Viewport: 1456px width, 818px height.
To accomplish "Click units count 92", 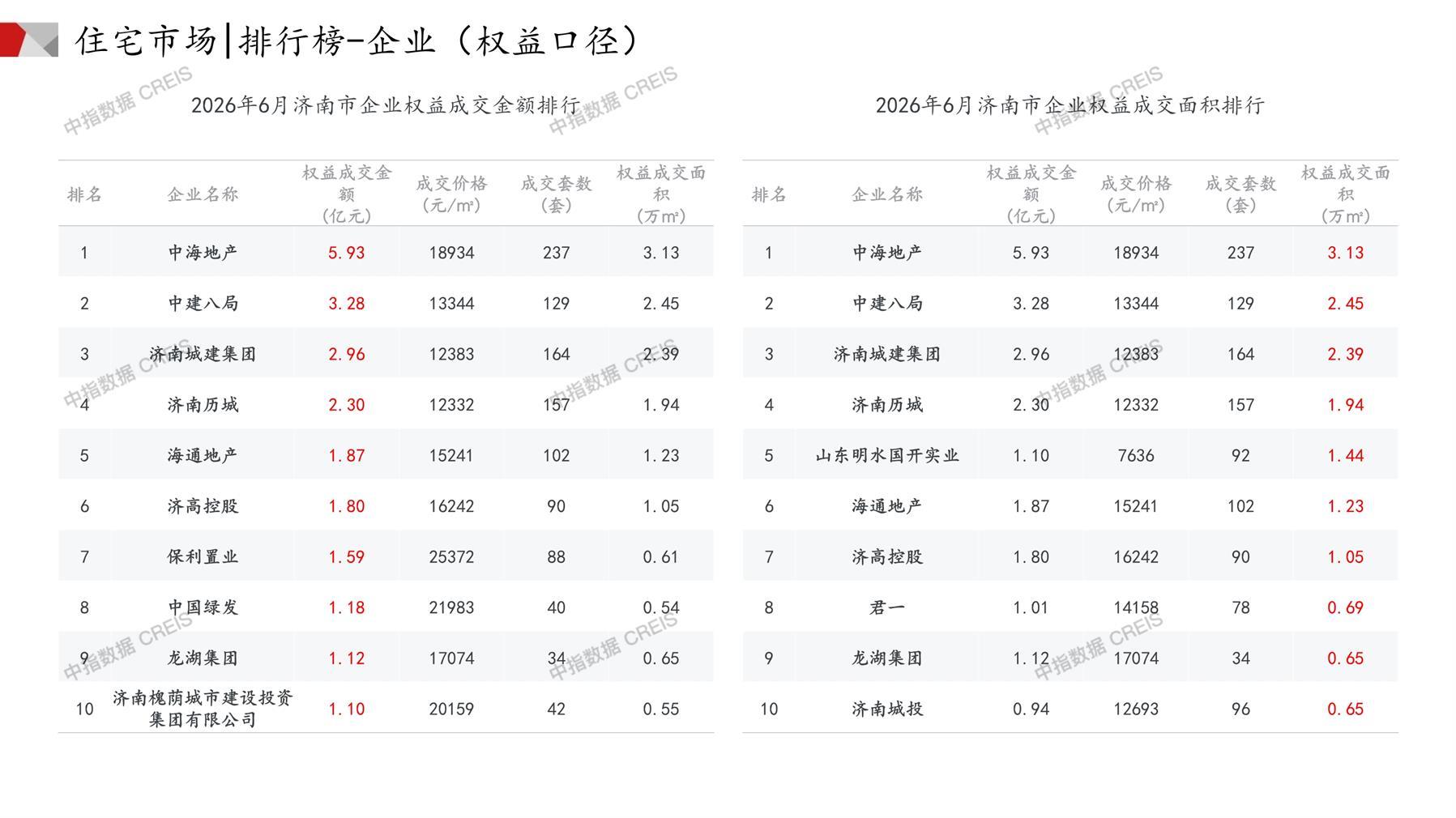I will pyautogui.click(x=1240, y=455).
